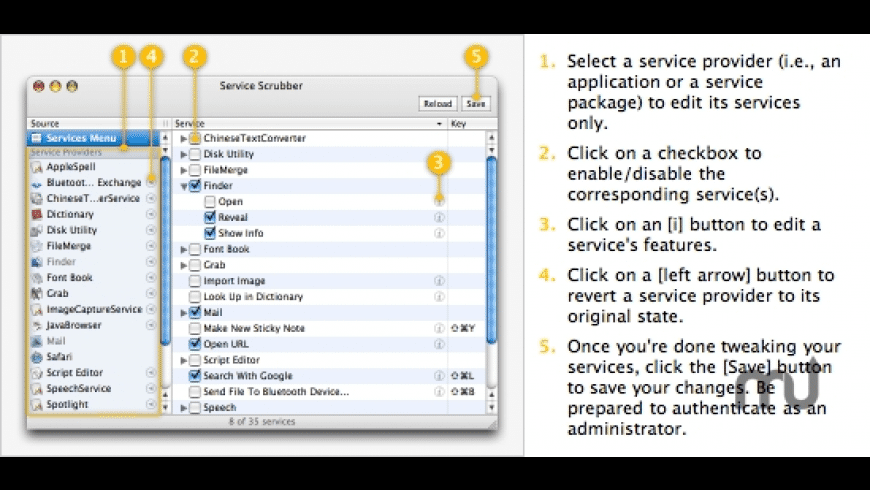Screen dimensions: 870x490
Task: Click the Grab provider icon
Action: [x=37, y=294]
